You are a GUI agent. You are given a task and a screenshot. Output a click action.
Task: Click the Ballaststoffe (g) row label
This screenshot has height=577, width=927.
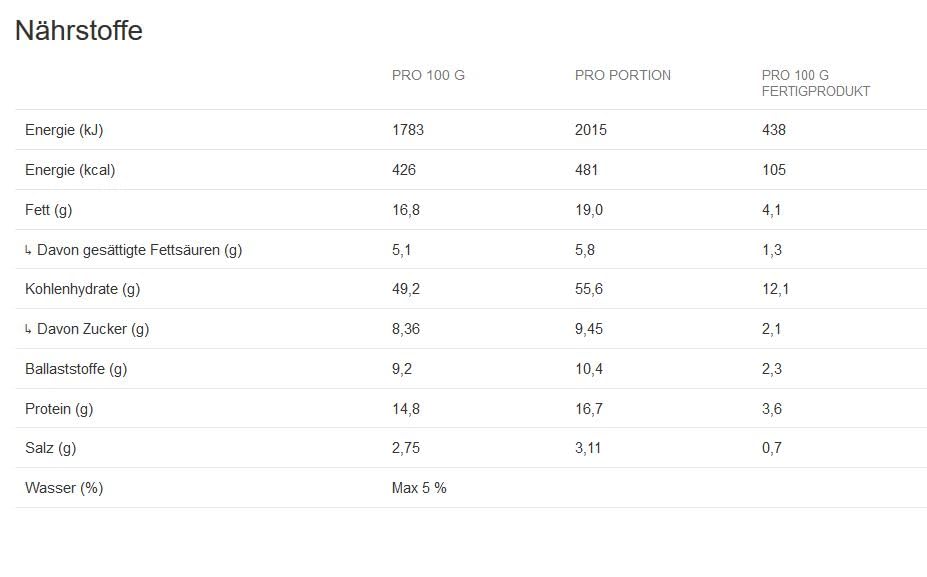click(x=76, y=369)
